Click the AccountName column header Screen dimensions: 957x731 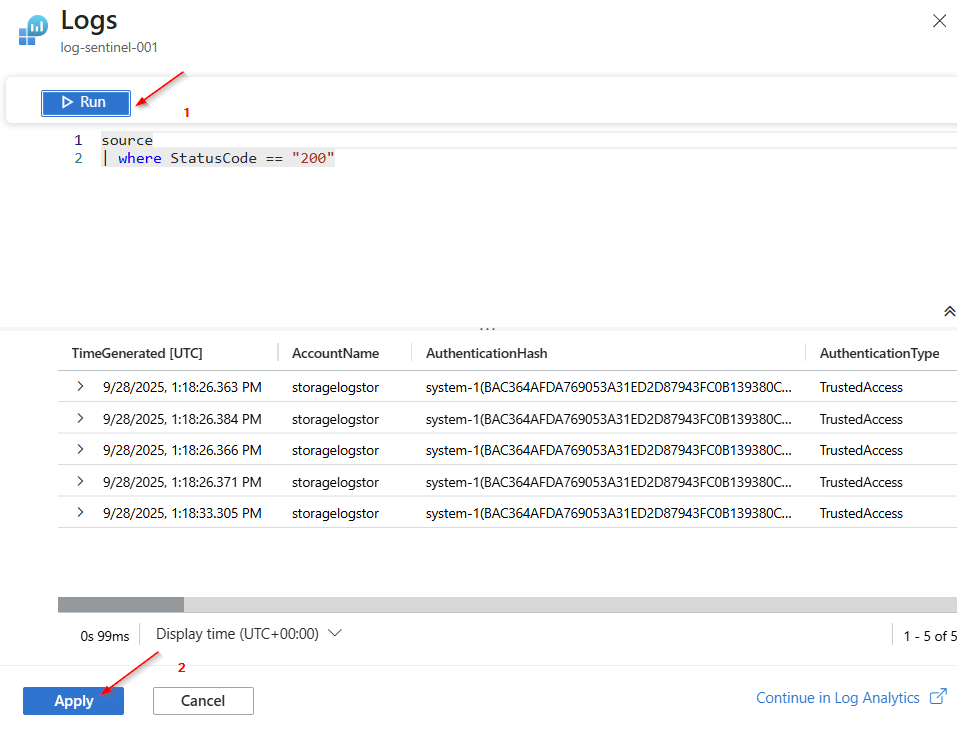(335, 353)
